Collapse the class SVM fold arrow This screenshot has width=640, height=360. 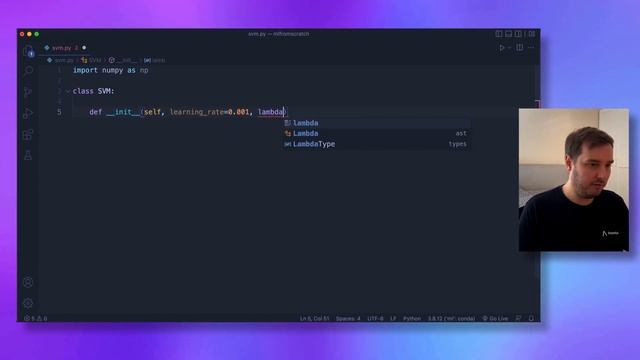[68, 91]
